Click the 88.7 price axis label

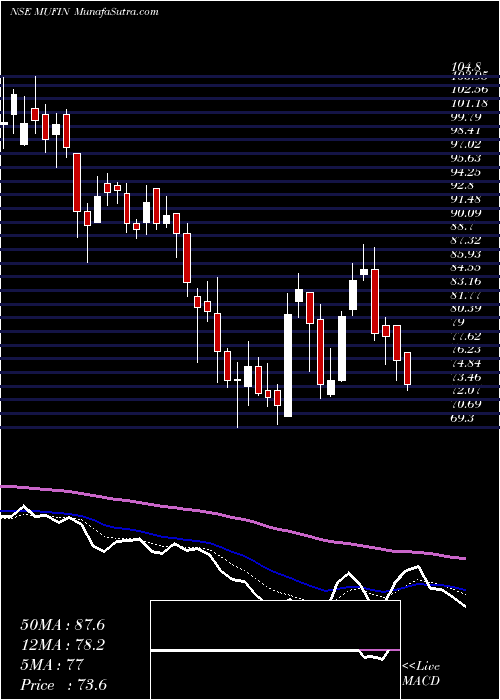pyautogui.click(x=463, y=227)
